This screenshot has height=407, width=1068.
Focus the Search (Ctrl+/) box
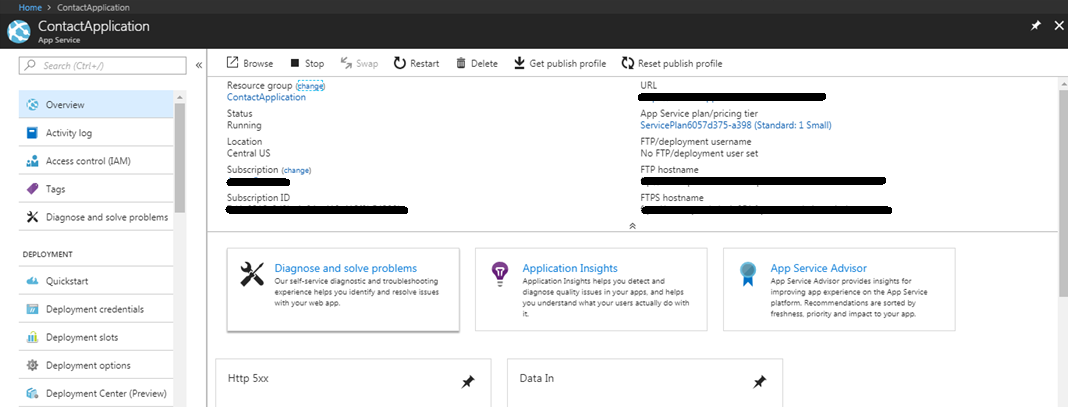pos(103,65)
